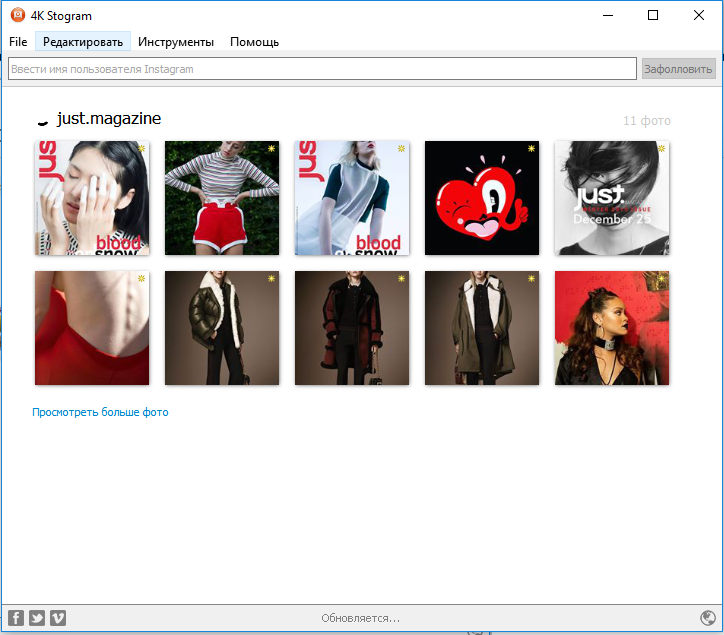Viewport: 724px width, 635px height.
Task: Click the 4K Stogram app icon in title bar
Action: pos(18,15)
